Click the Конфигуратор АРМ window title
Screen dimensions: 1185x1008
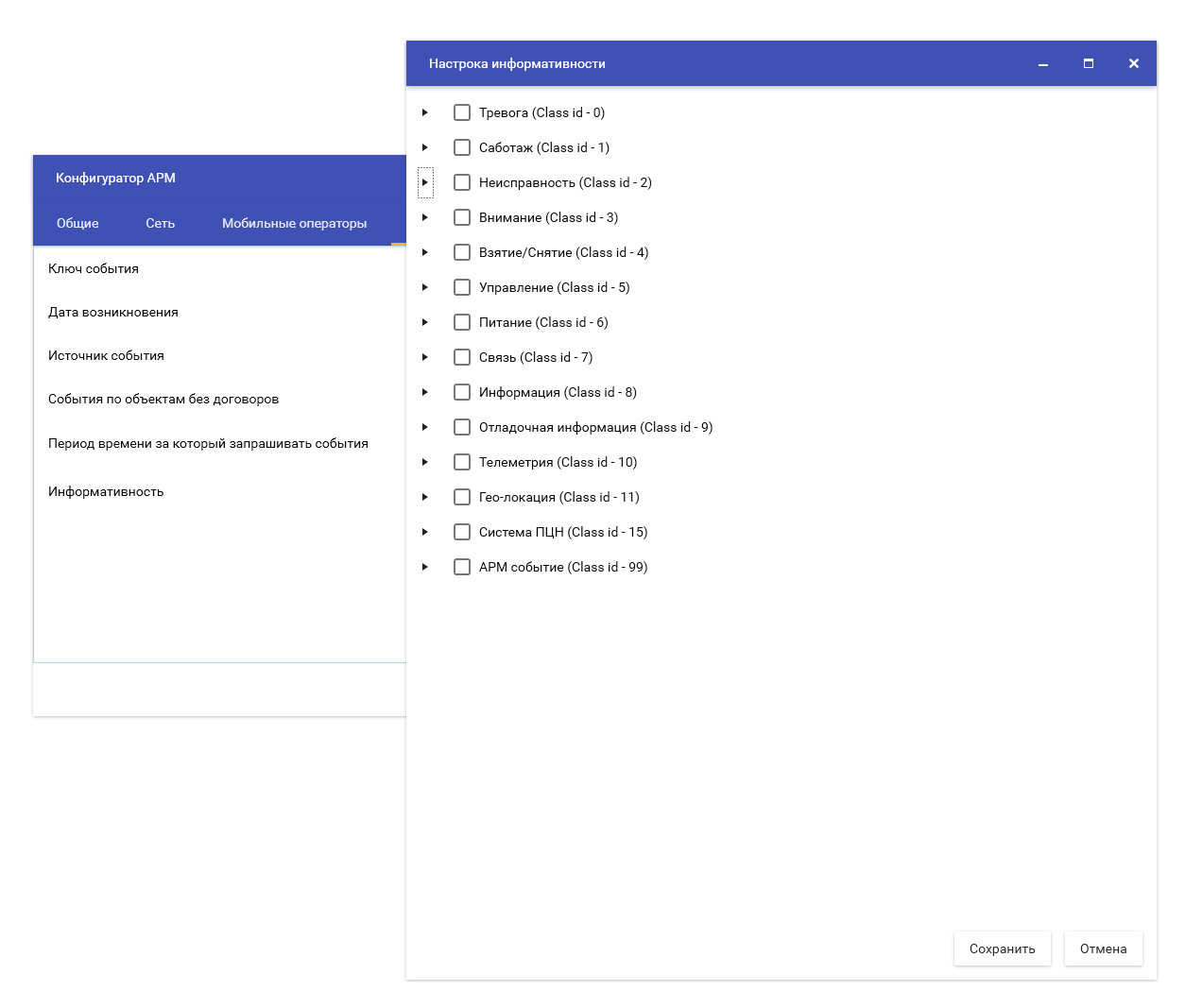(x=115, y=178)
